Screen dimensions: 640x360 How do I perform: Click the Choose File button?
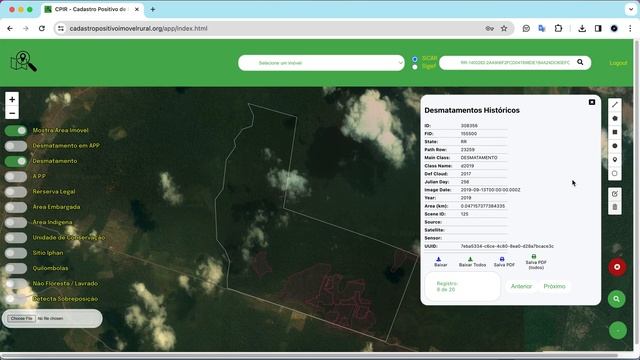21,318
